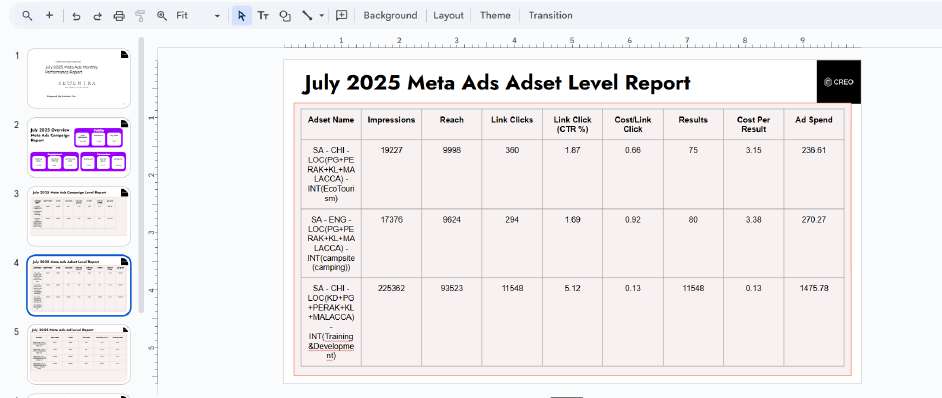Open the zoom magnifier tool

tap(162, 16)
